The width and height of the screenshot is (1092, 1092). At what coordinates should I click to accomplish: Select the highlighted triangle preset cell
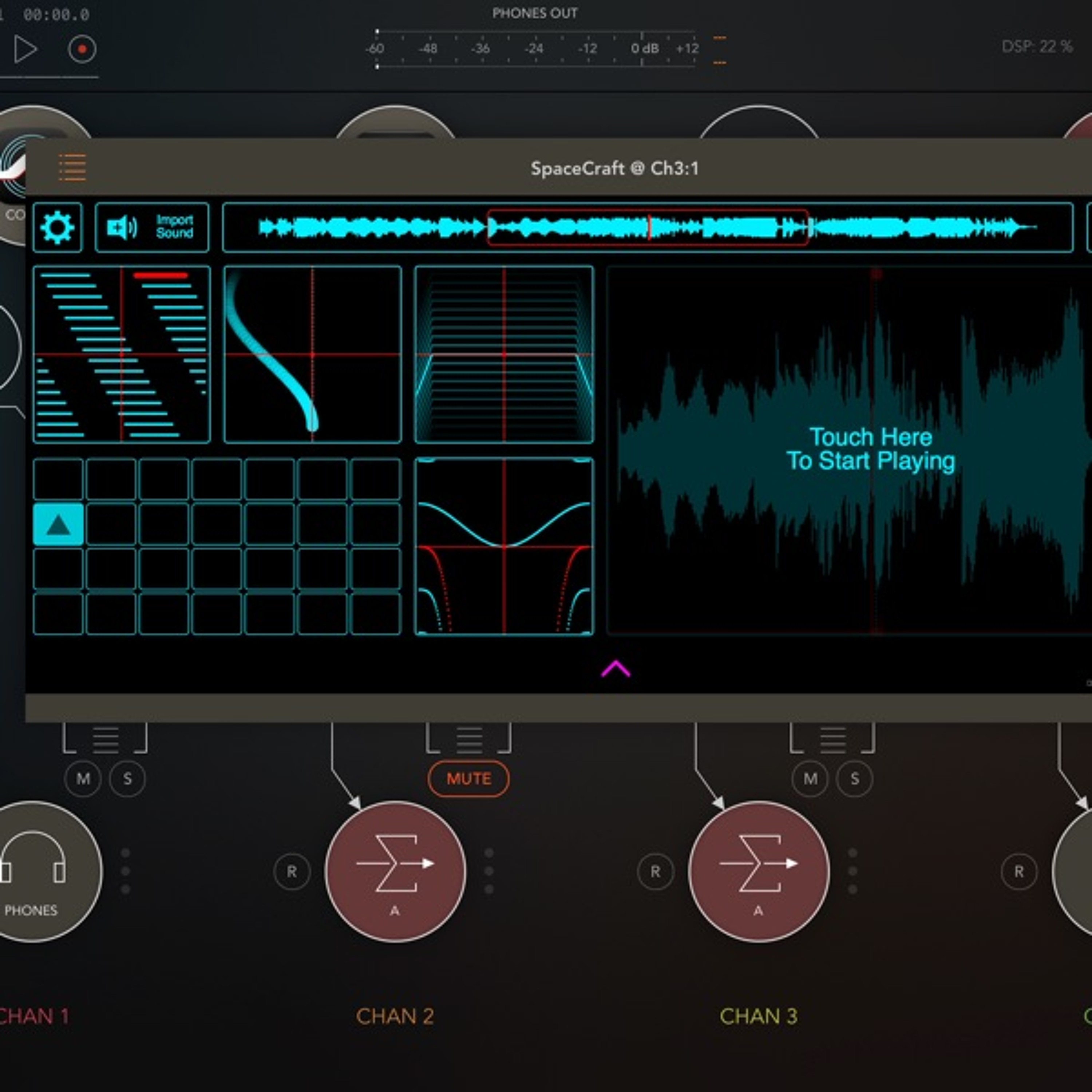[x=58, y=525]
